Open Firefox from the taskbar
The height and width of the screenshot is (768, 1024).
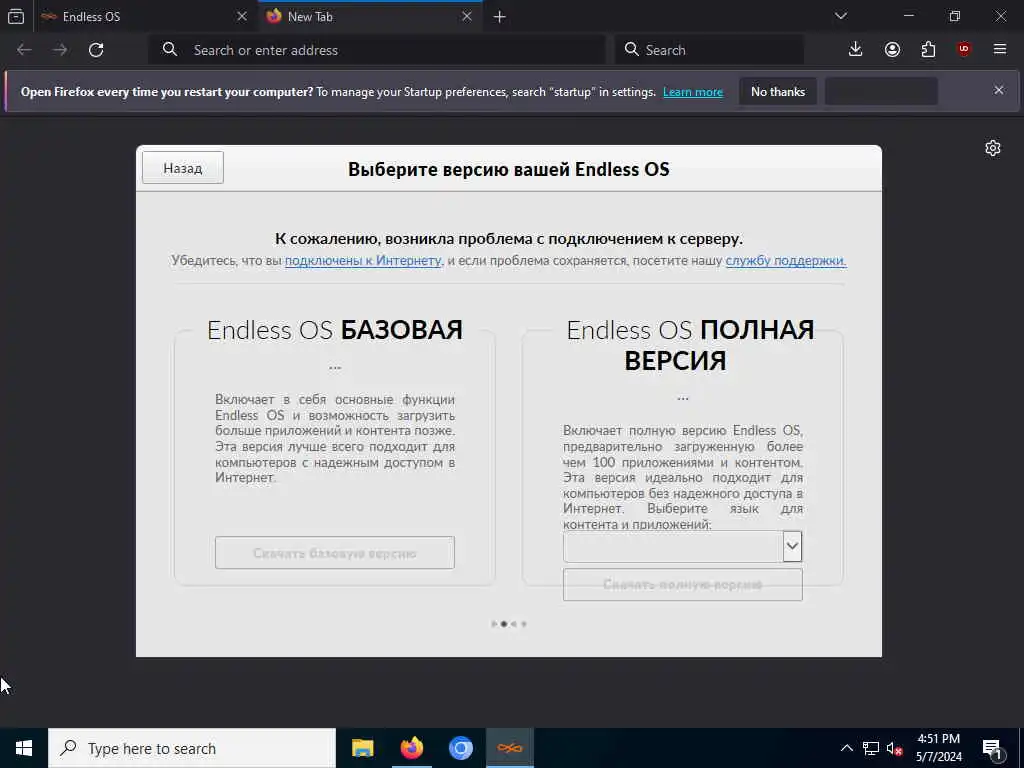coord(411,748)
